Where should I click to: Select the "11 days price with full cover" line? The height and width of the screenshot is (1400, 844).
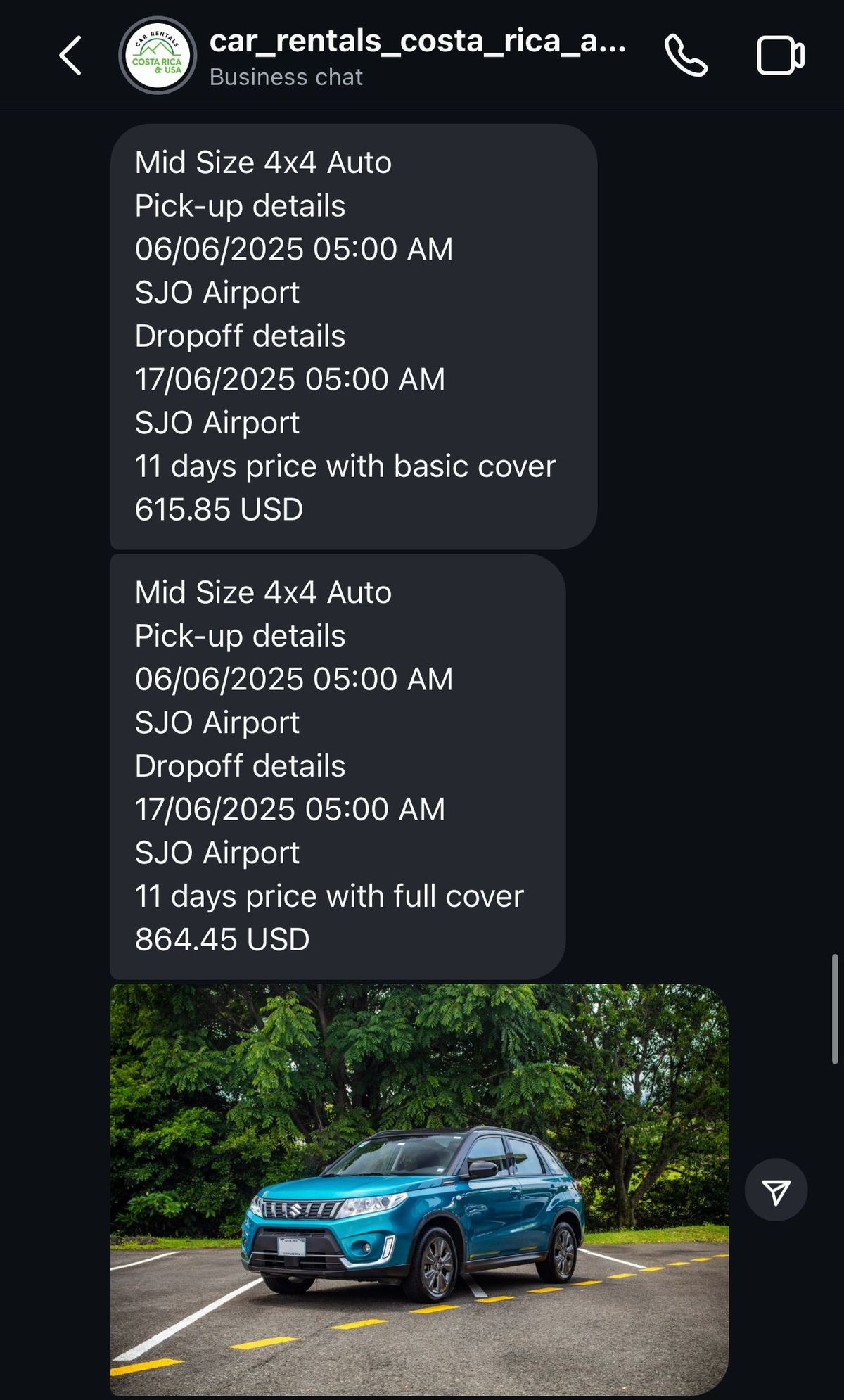(x=329, y=896)
